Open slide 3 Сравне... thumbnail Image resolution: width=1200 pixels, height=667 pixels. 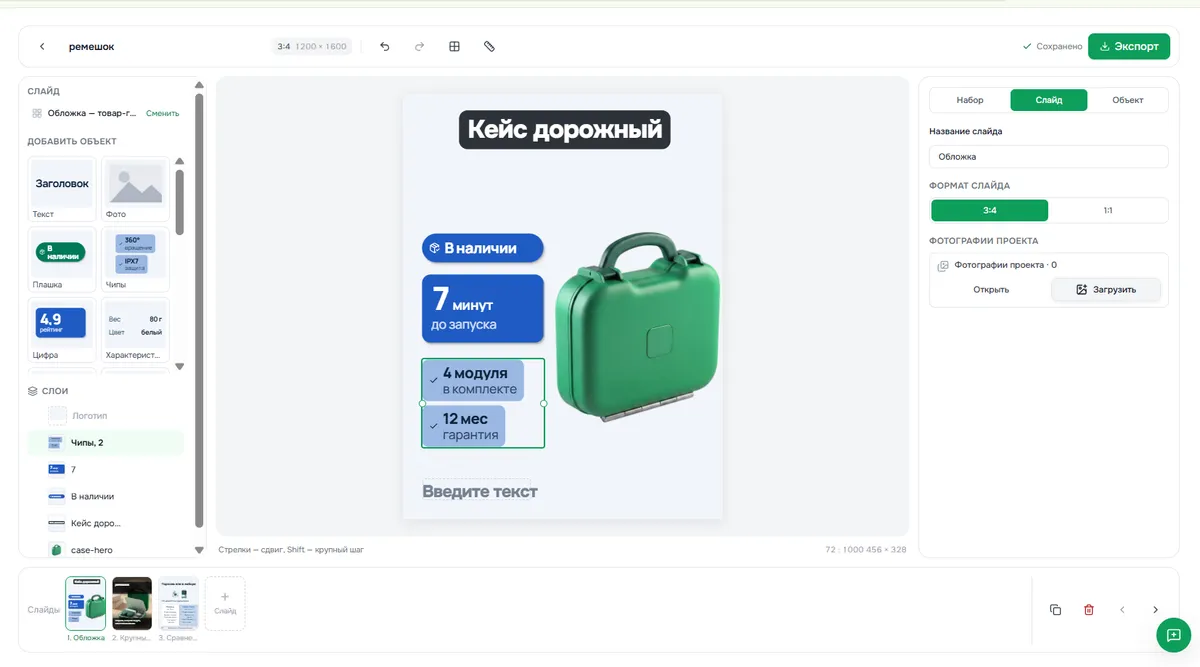pos(179,603)
